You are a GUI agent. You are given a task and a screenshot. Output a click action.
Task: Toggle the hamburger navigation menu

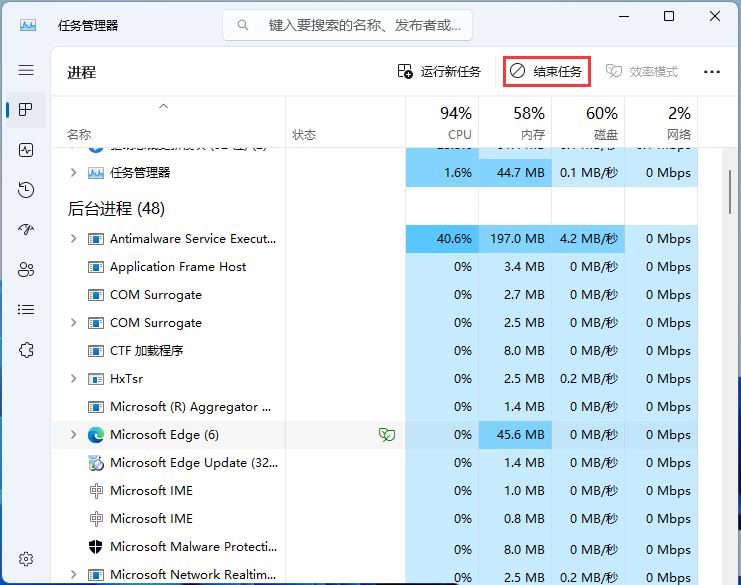click(26, 70)
